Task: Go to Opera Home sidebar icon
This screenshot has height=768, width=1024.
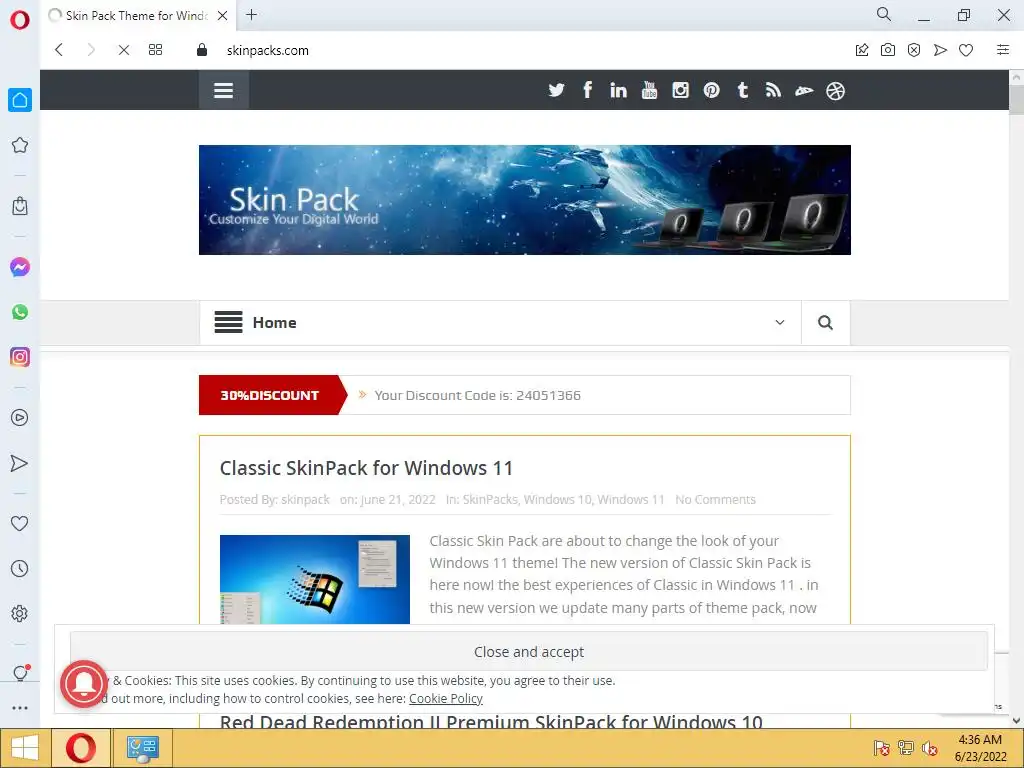Action: coord(20,100)
